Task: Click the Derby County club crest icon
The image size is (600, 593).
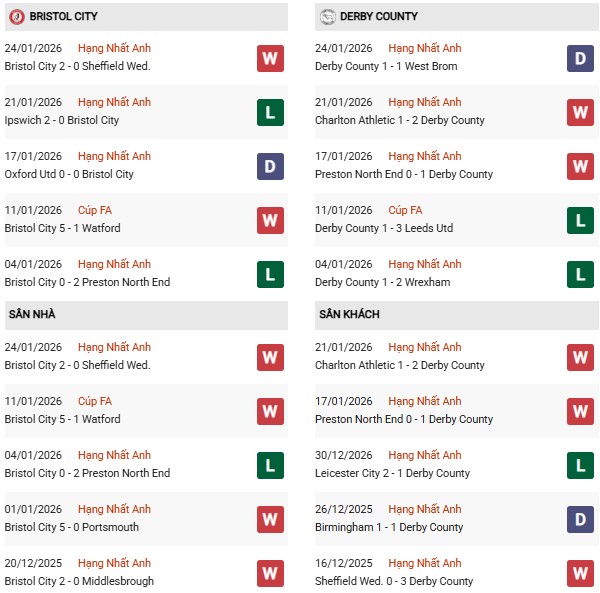Action: (x=327, y=16)
